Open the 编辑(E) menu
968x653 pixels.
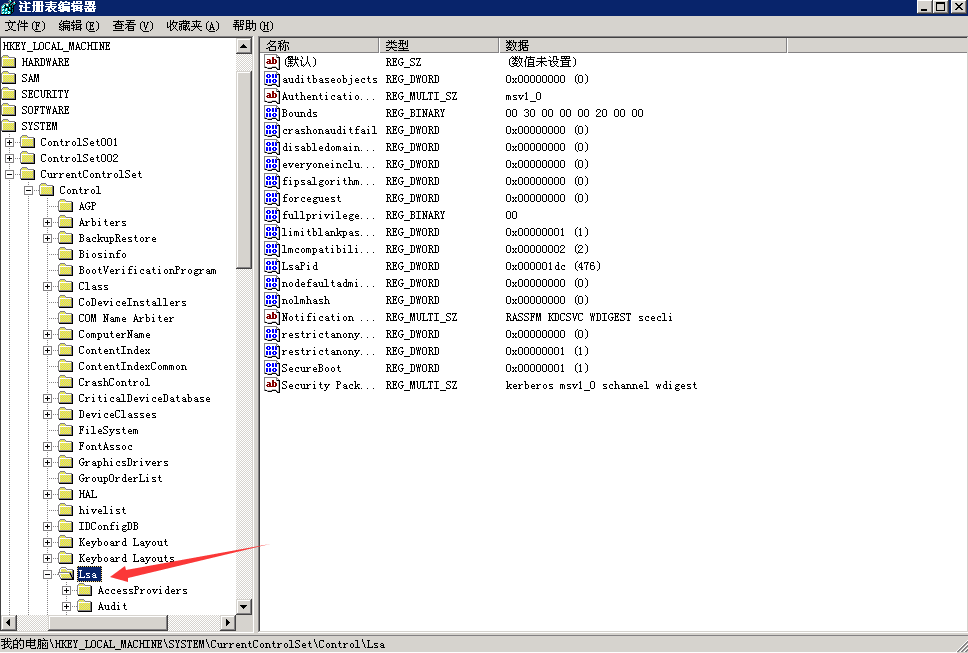click(78, 26)
